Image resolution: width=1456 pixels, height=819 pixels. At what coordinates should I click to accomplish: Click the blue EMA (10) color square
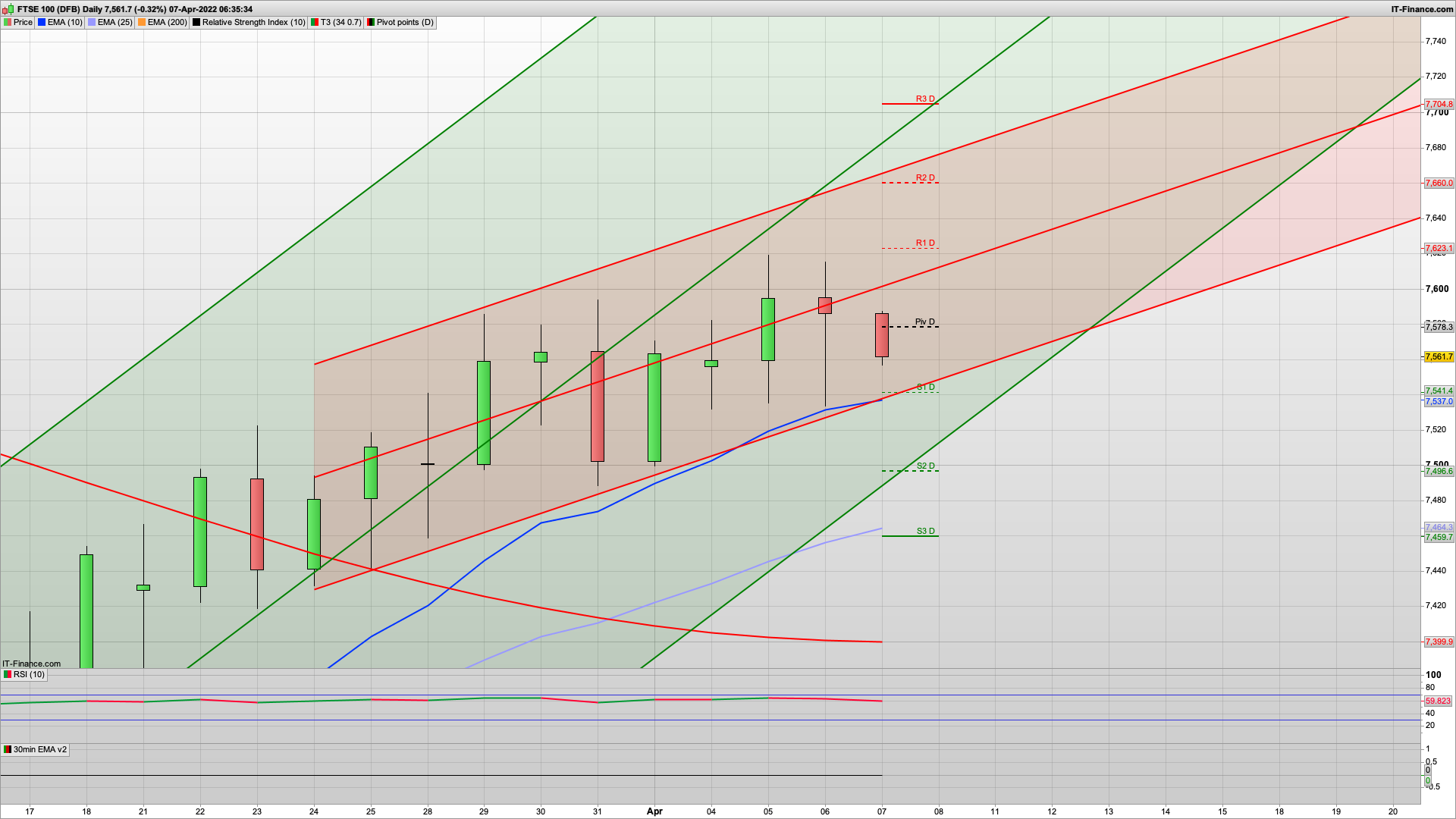42,23
